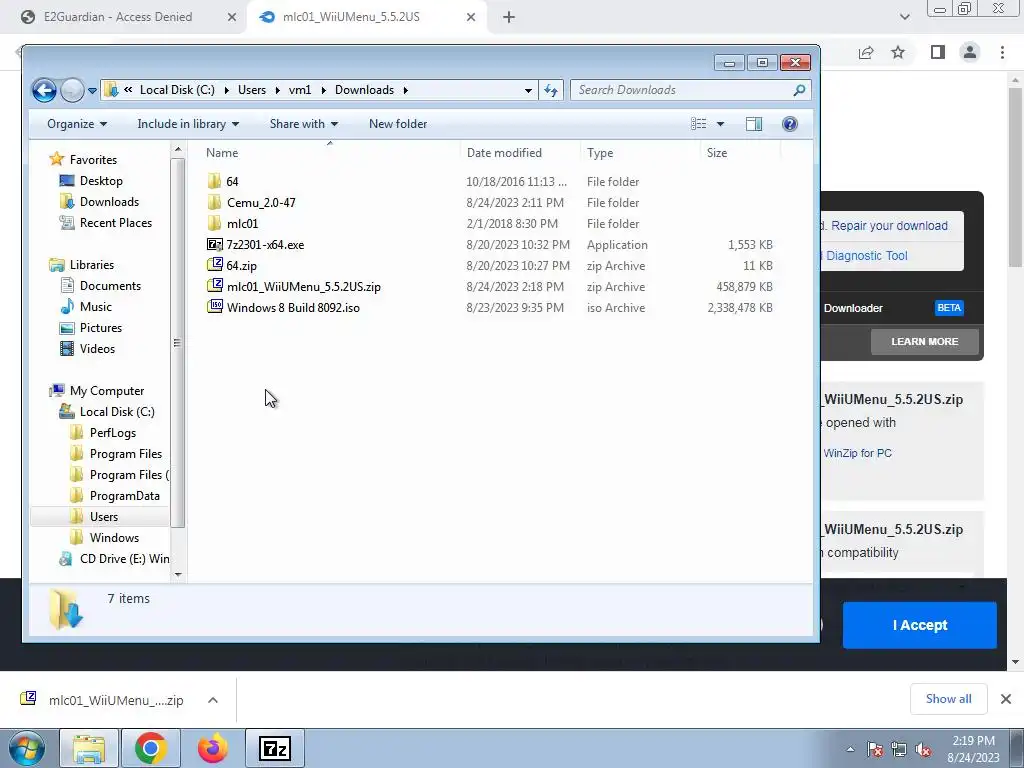Open Windows Start menu orb

(27, 748)
